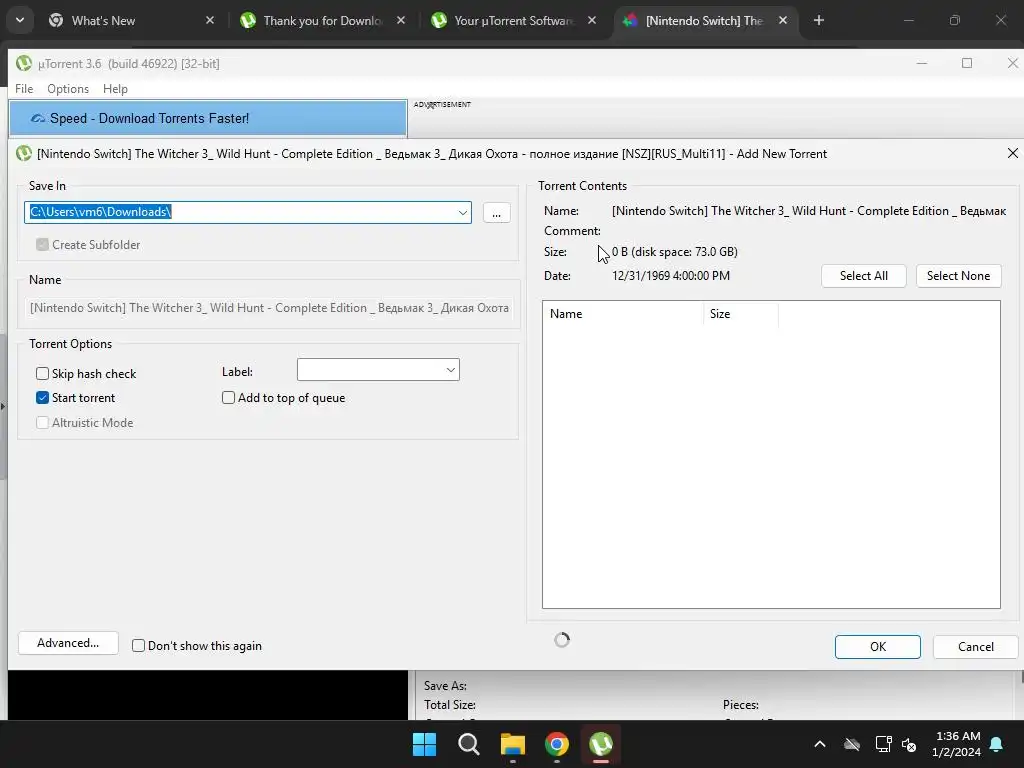
Task: Open network status tray icon
Action: pos(884,744)
